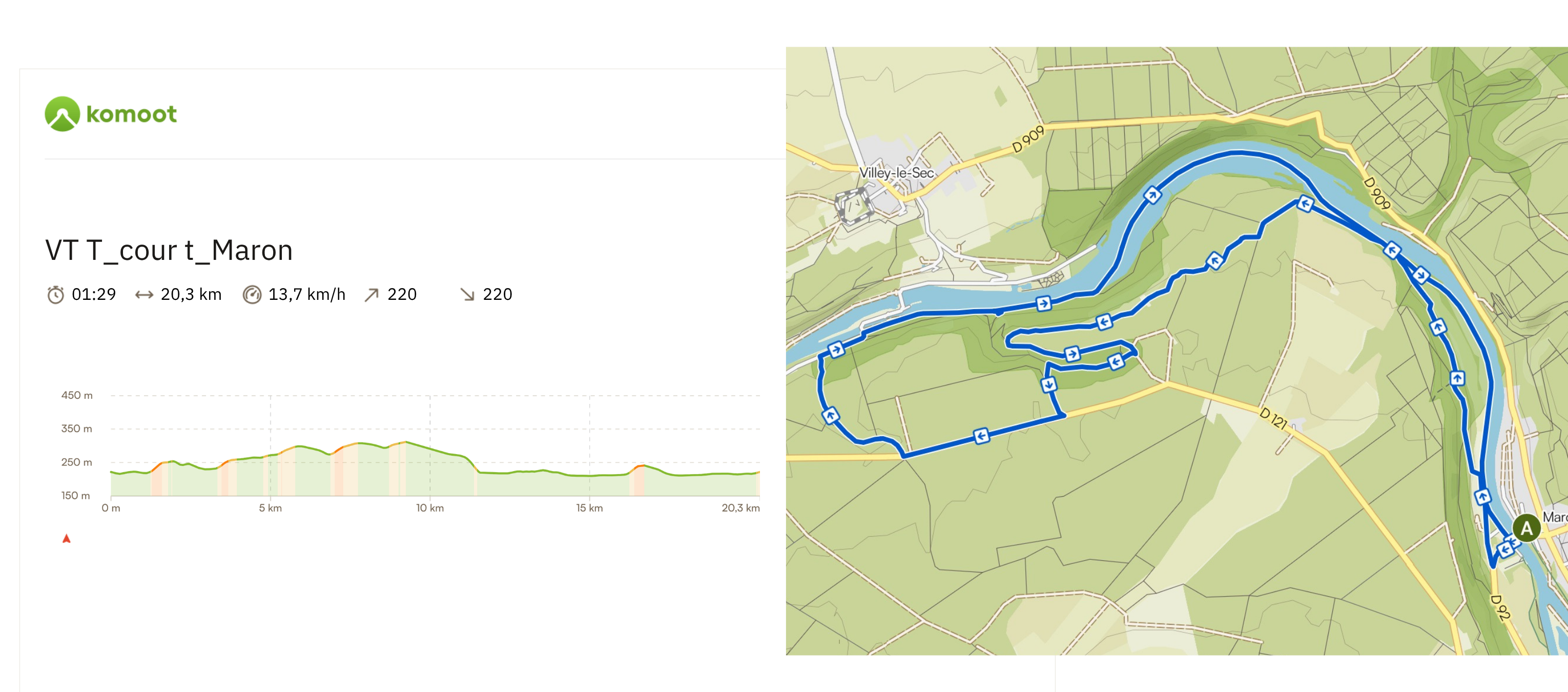Click the ascent up-arrow icon
Viewport: 1568px width, 692px height.
372,295
